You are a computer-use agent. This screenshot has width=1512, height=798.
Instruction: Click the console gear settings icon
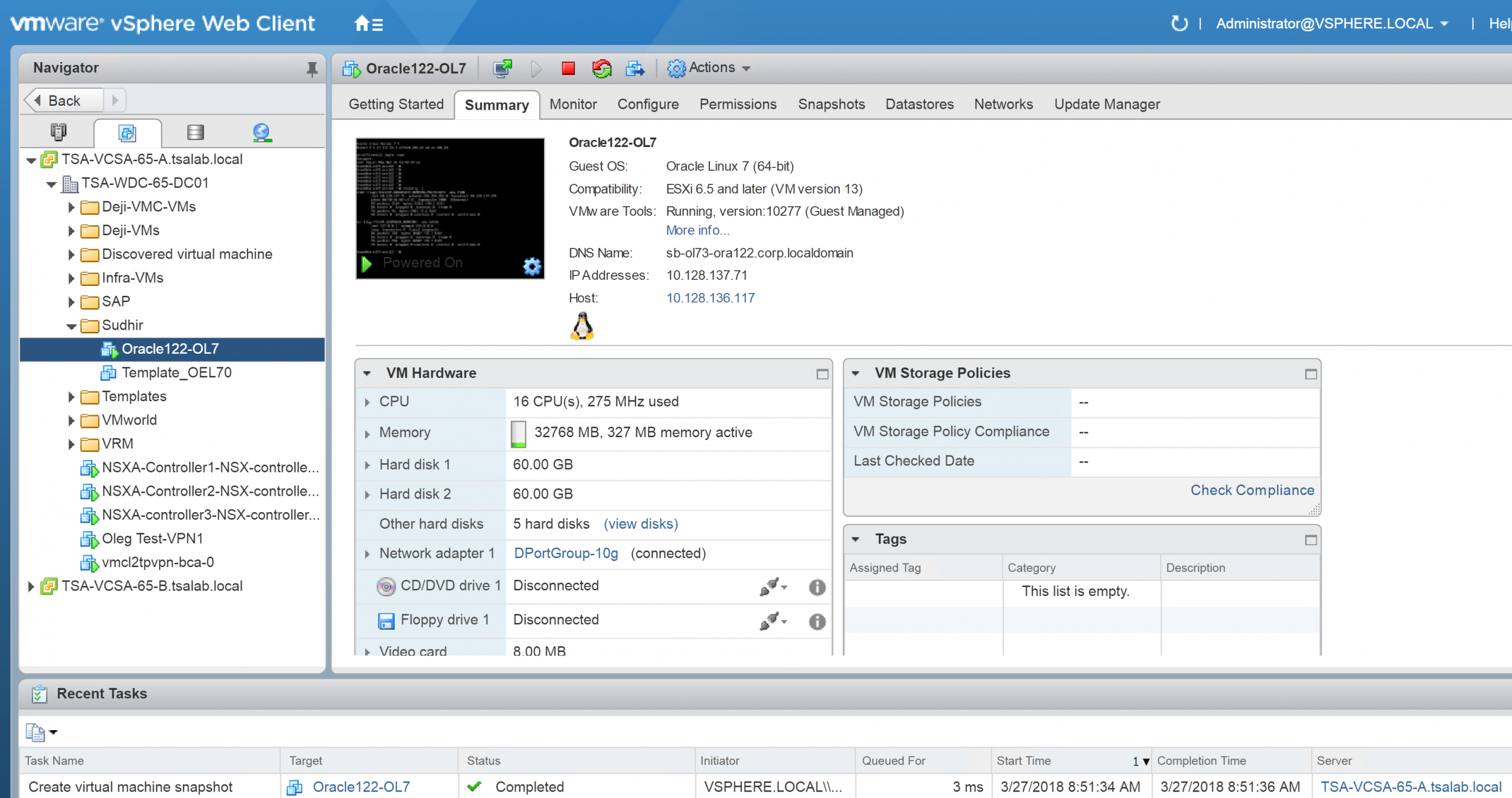532,266
